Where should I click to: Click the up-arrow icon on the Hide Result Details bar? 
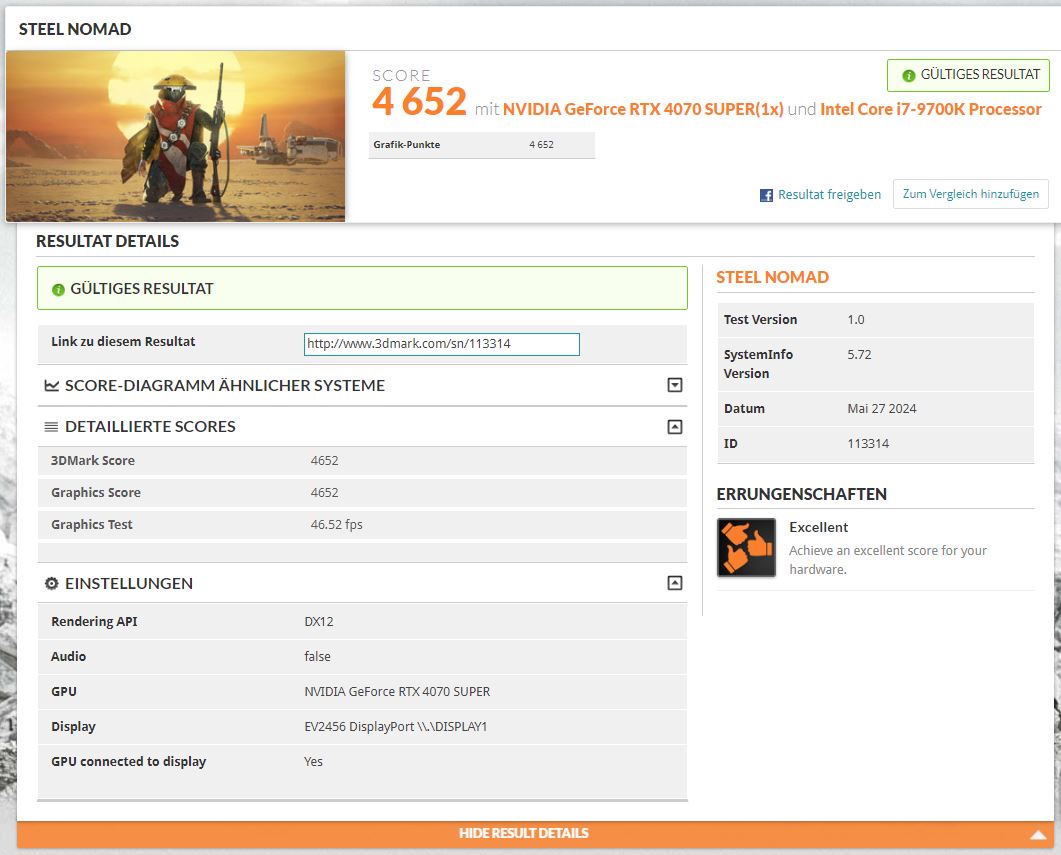(x=1038, y=835)
